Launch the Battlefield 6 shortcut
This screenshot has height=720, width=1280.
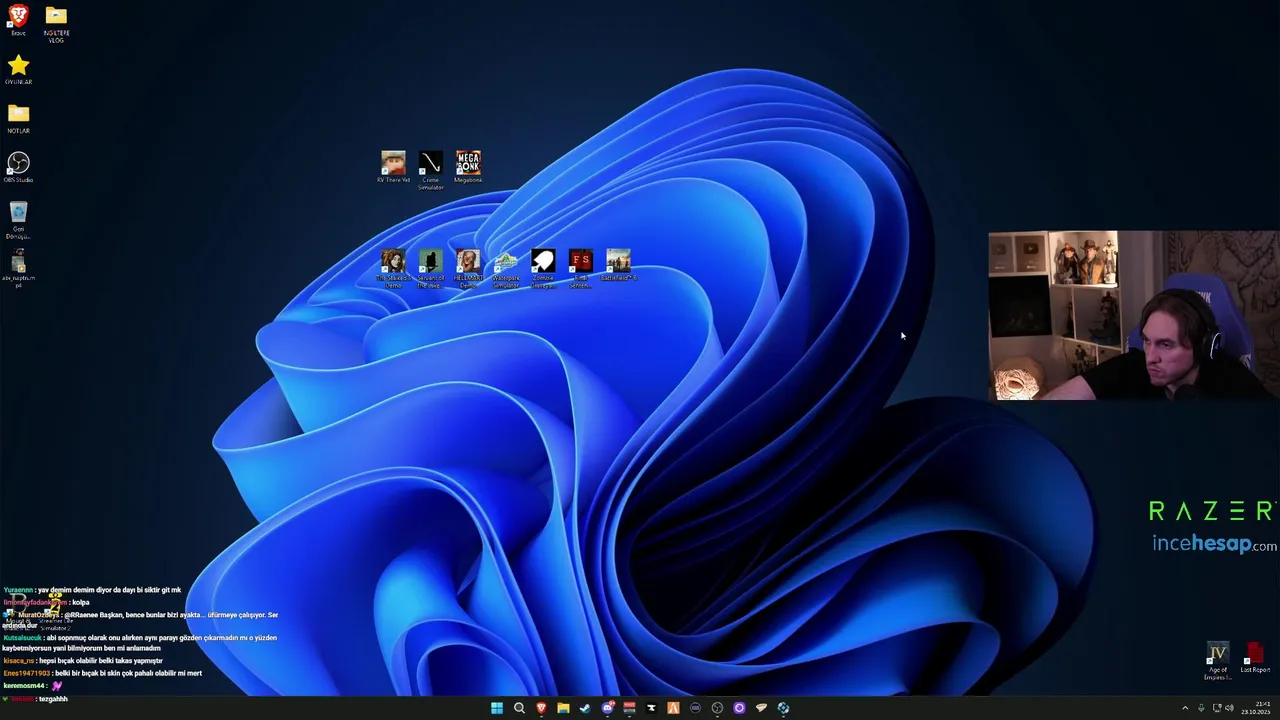pyautogui.click(x=618, y=263)
